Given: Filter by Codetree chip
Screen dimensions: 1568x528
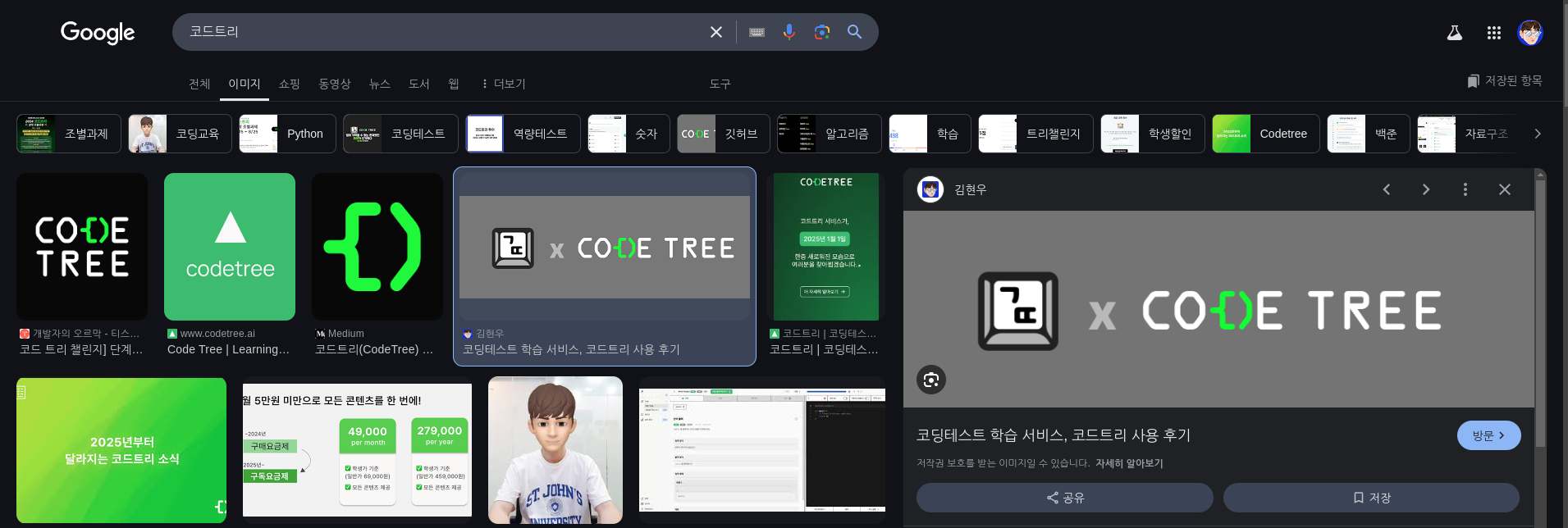Looking at the screenshot, I should coord(1266,134).
